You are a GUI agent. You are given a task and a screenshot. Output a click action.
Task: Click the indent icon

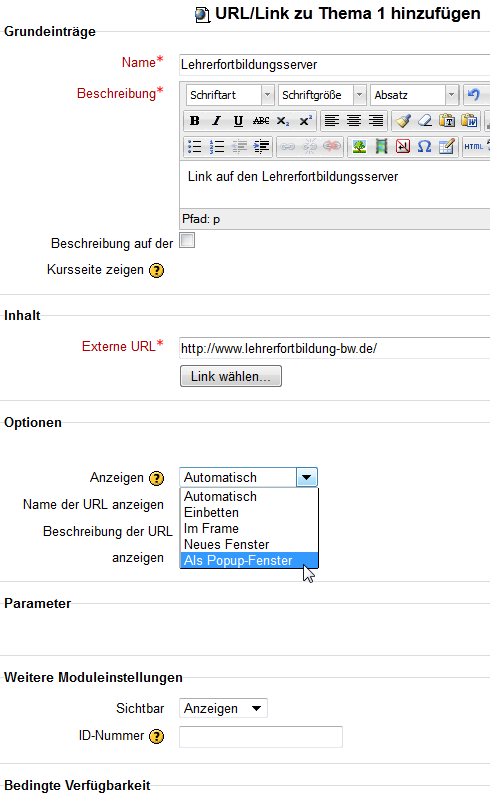point(261,147)
